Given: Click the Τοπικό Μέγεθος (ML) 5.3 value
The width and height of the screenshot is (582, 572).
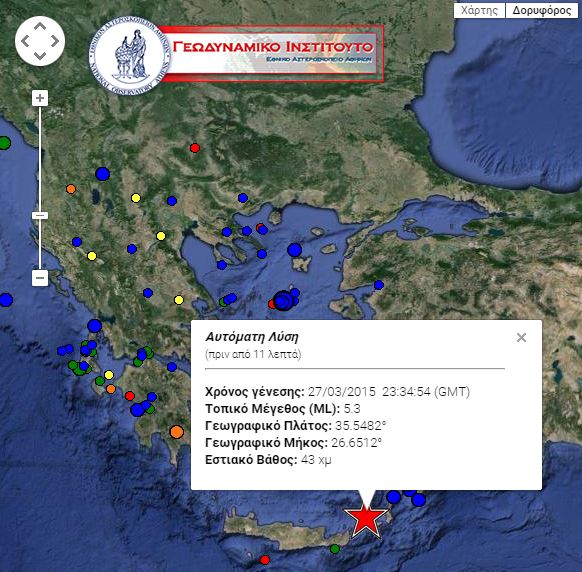Looking at the screenshot, I should tap(352, 409).
